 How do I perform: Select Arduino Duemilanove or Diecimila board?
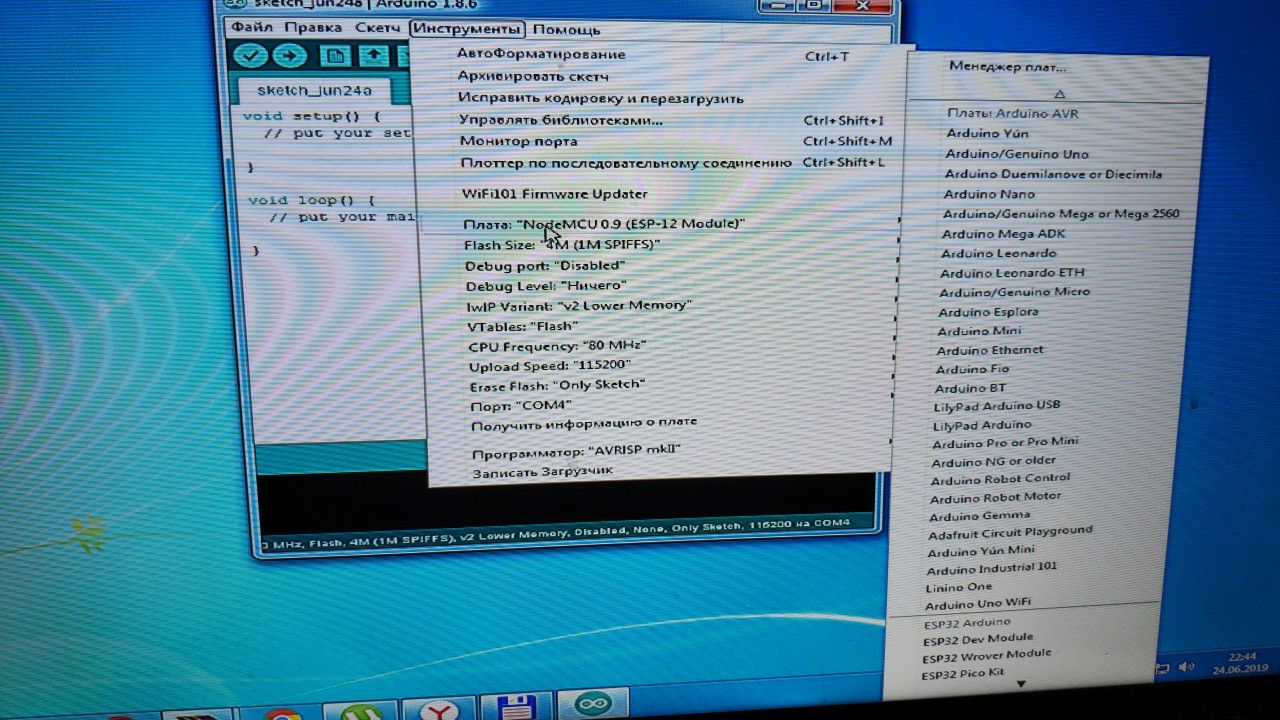(1053, 174)
